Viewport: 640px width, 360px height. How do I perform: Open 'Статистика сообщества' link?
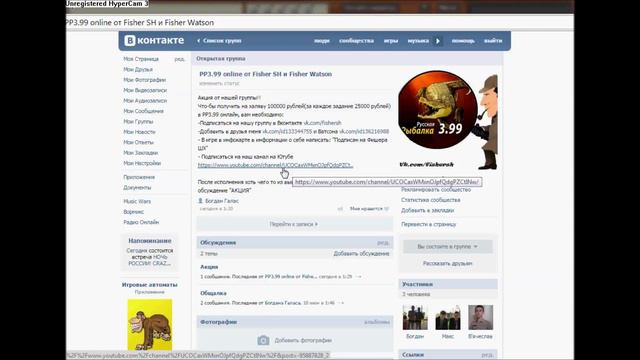pyautogui.click(x=431, y=200)
